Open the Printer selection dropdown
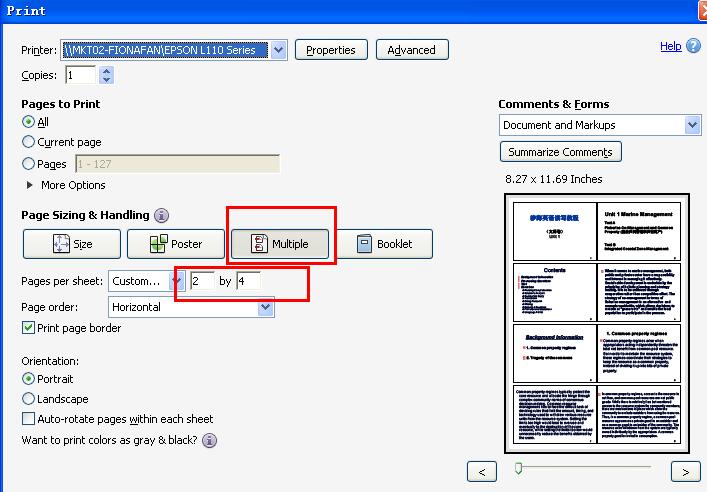Viewport: 707px width, 492px height. (x=279, y=50)
